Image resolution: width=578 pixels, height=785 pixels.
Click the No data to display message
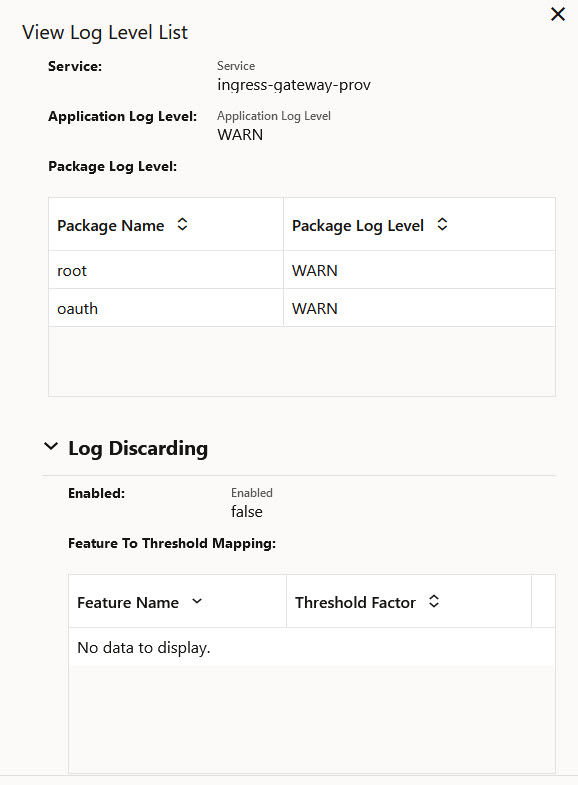144,647
